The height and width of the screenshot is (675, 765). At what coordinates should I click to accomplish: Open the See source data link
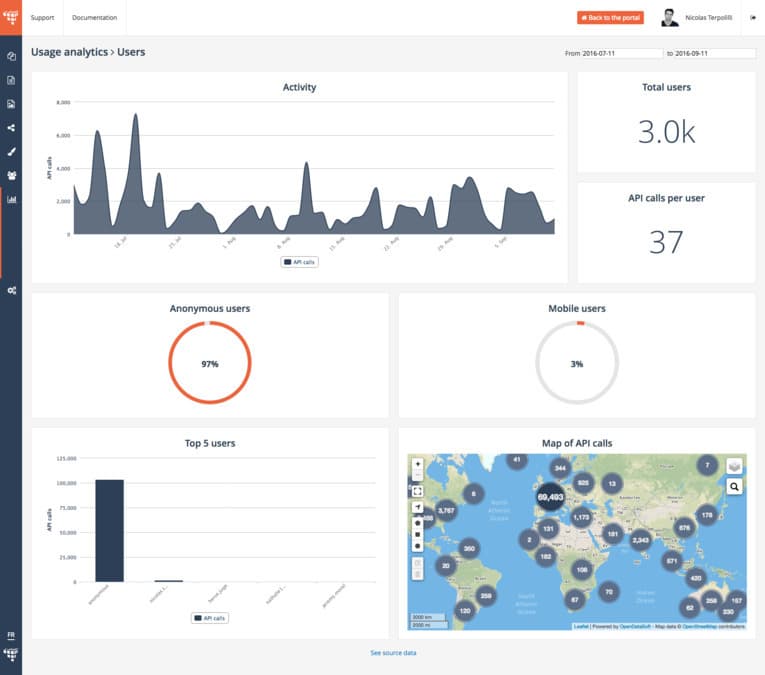click(393, 652)
